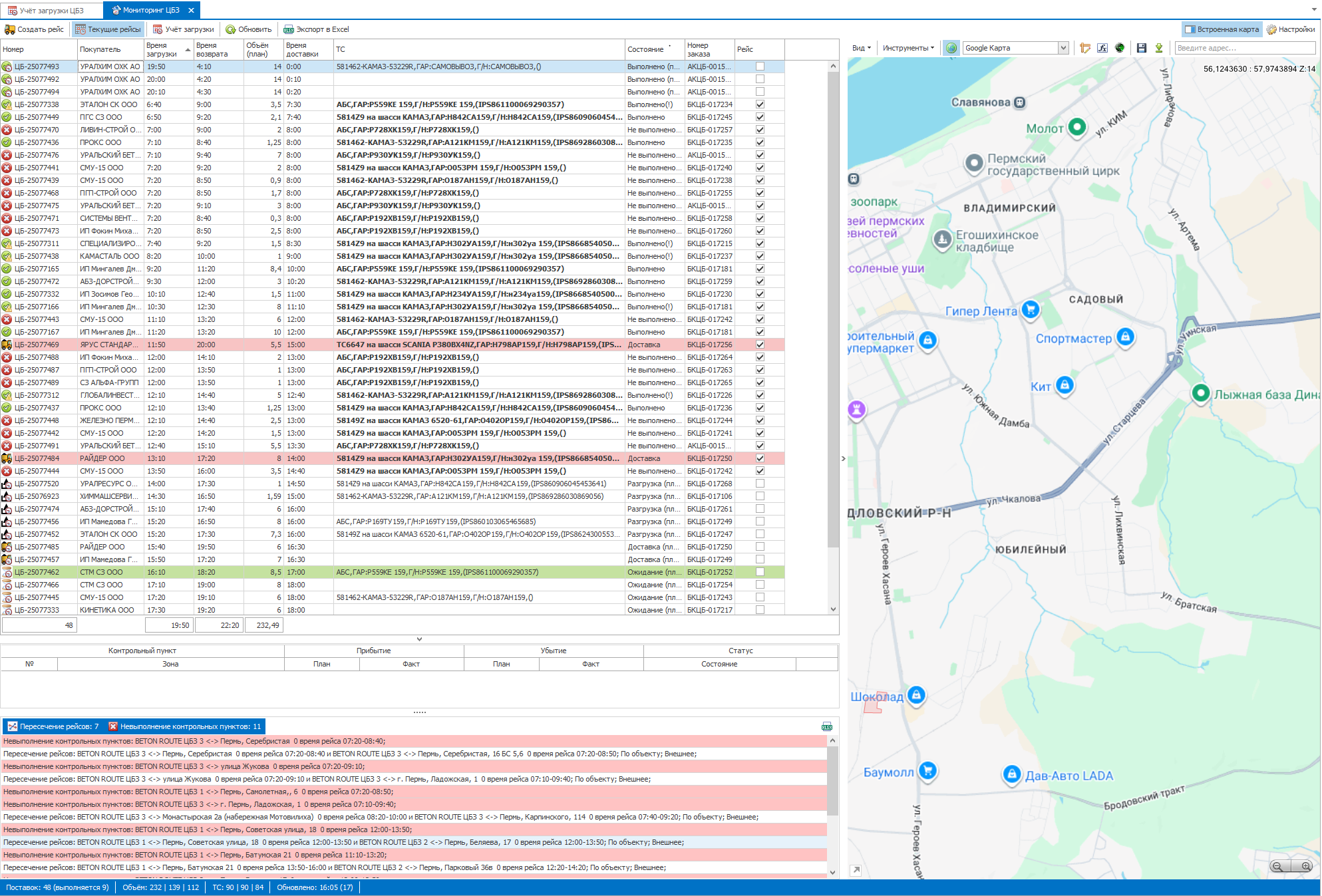This screenshot has width=1322, height=896.
Task: Uncheck Рейс box for row ЦБ-25077469
Action: tap(760, 345)
